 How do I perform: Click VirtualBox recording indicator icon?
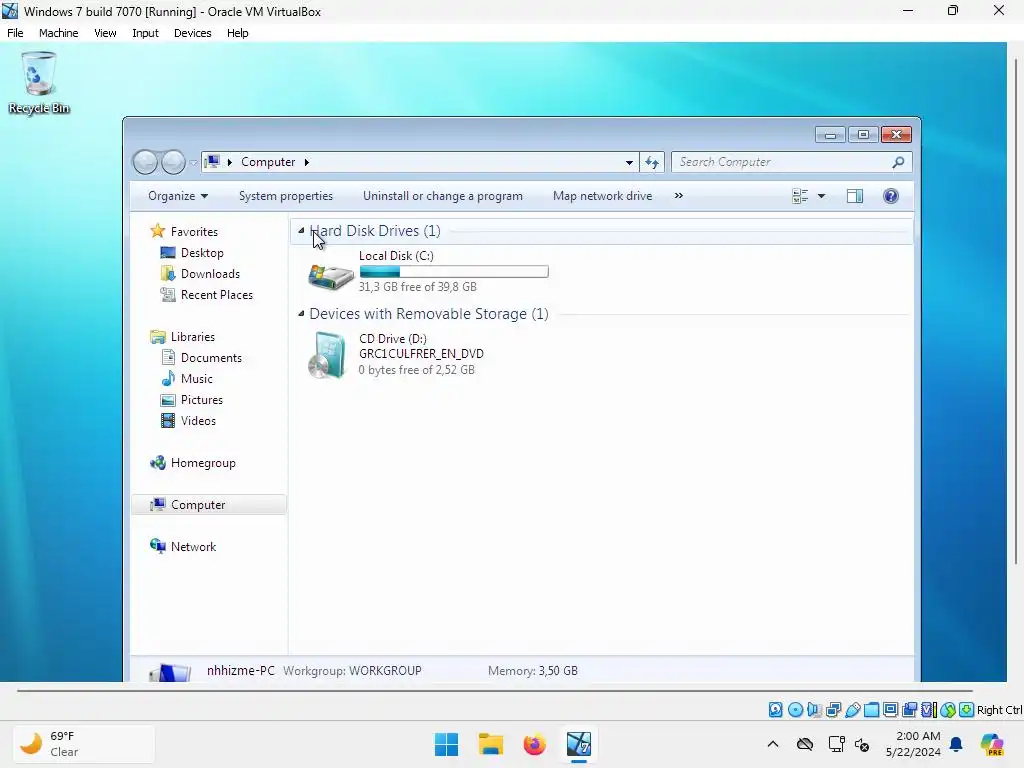(909, 710)
